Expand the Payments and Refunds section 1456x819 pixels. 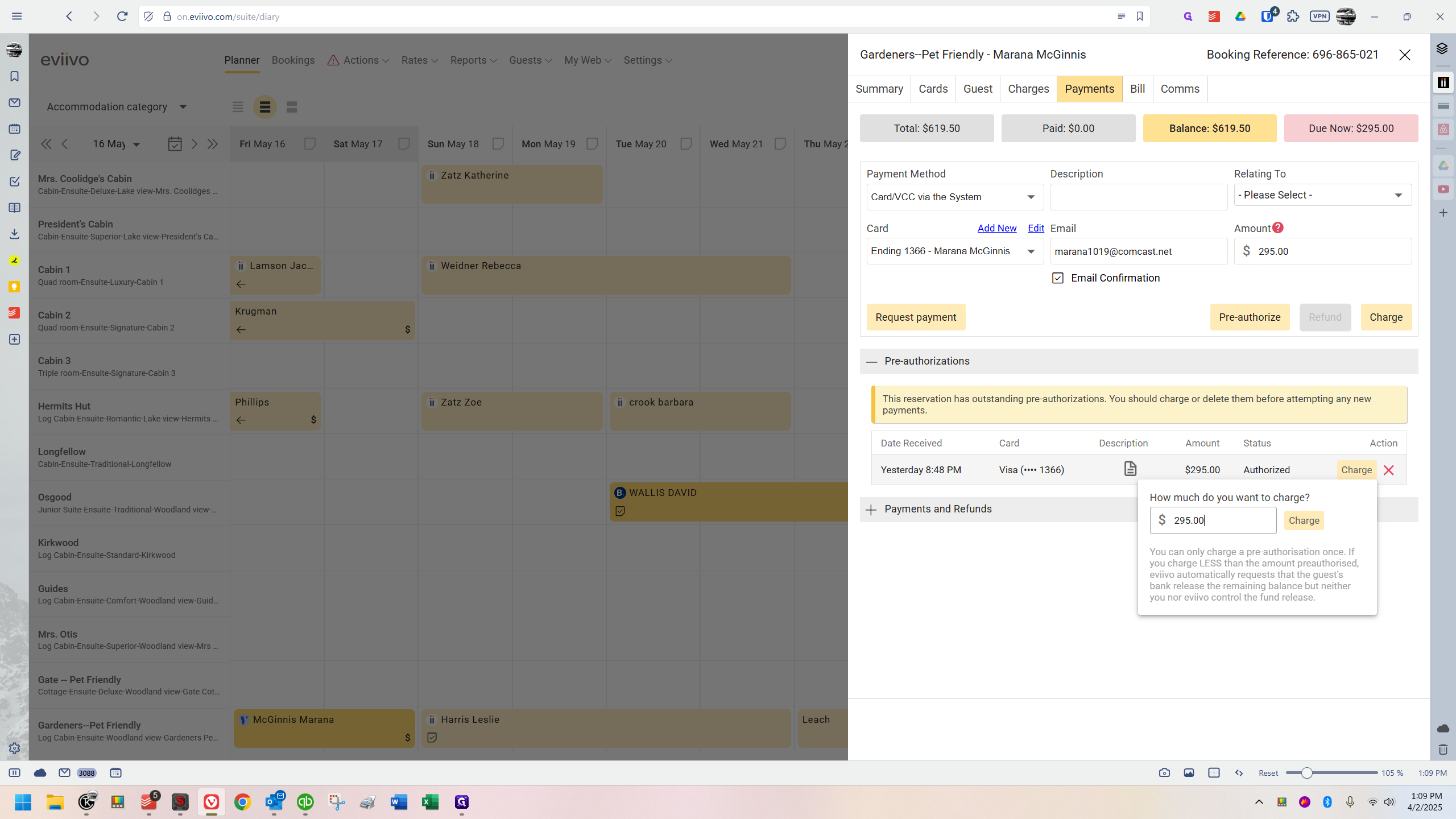871,510
